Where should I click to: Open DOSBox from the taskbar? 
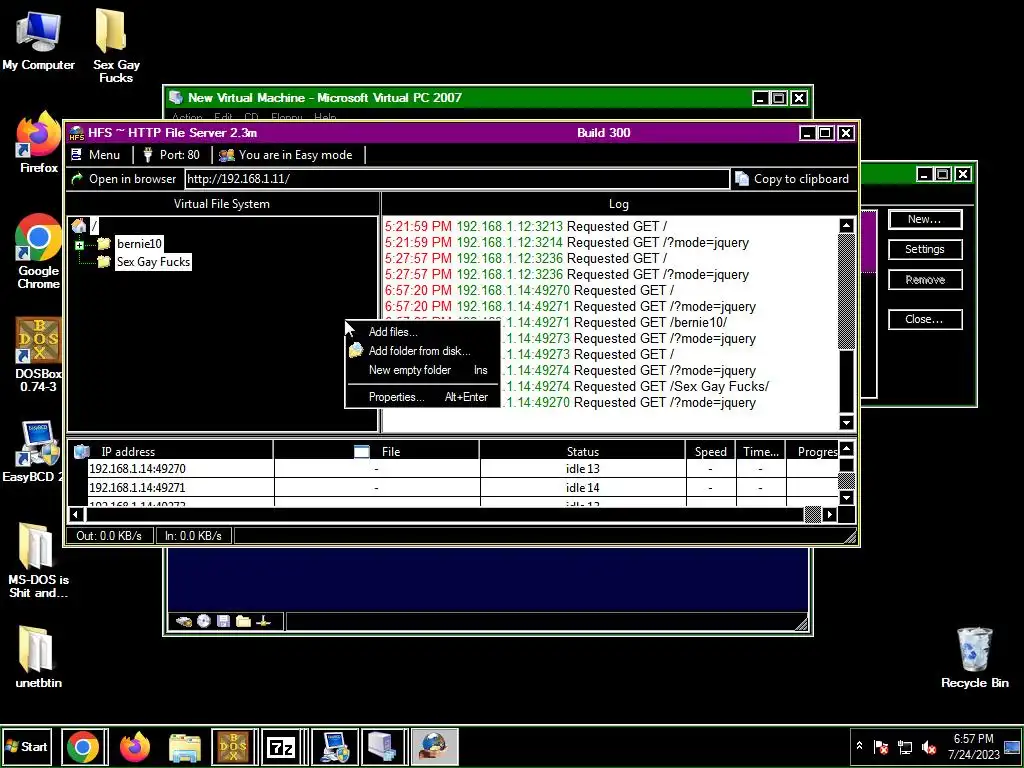click(x=234, y=746)
